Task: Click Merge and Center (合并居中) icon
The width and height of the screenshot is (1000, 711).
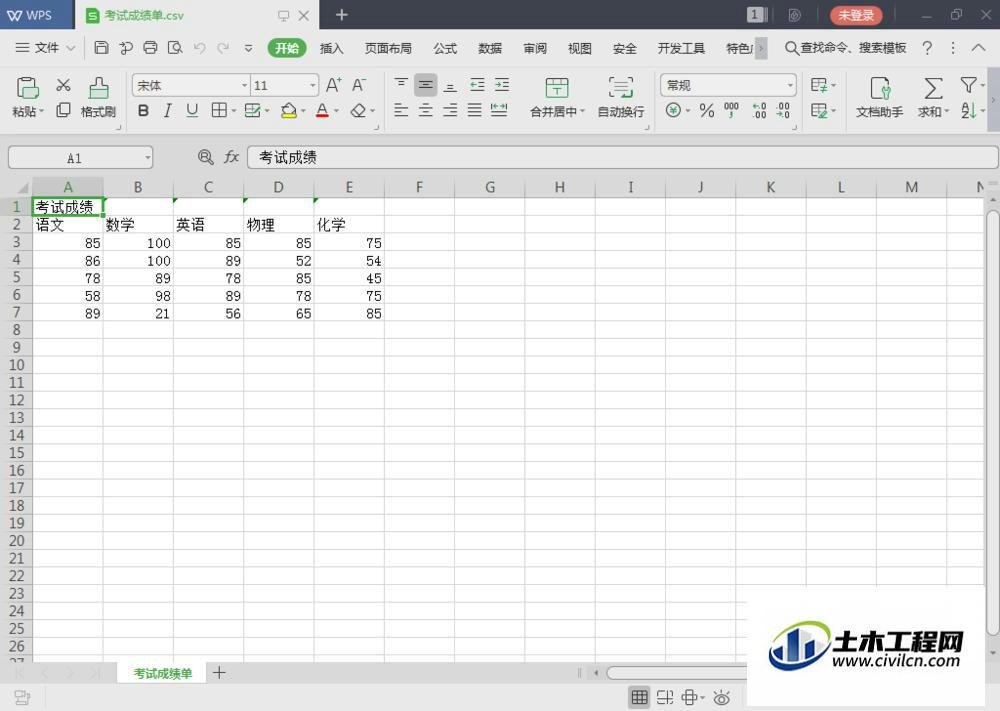Action: click(x=557, y=87)
